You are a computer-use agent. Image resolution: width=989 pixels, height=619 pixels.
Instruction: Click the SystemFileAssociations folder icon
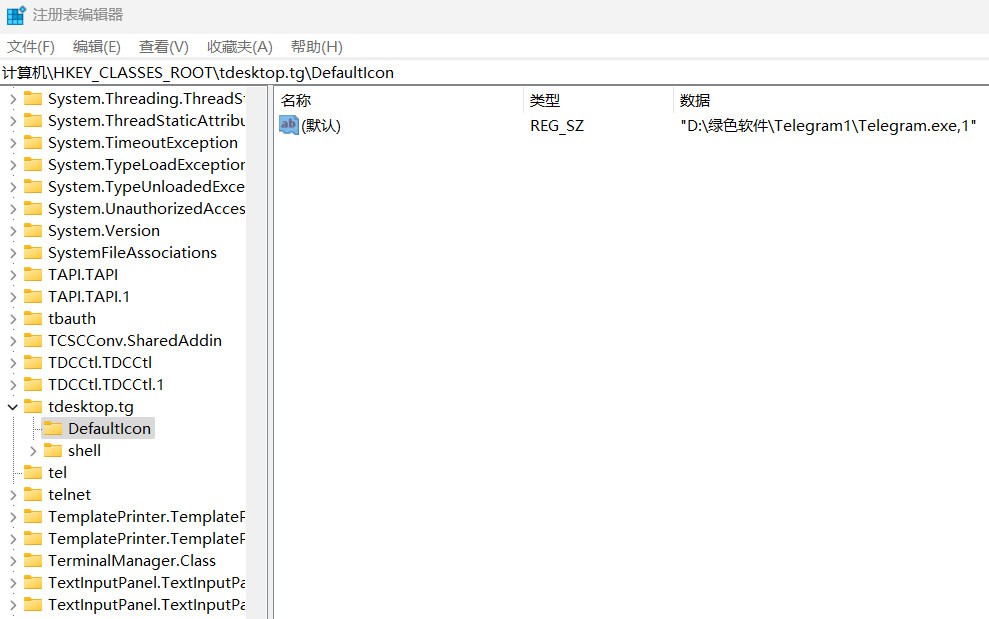(x=33, y=252)
